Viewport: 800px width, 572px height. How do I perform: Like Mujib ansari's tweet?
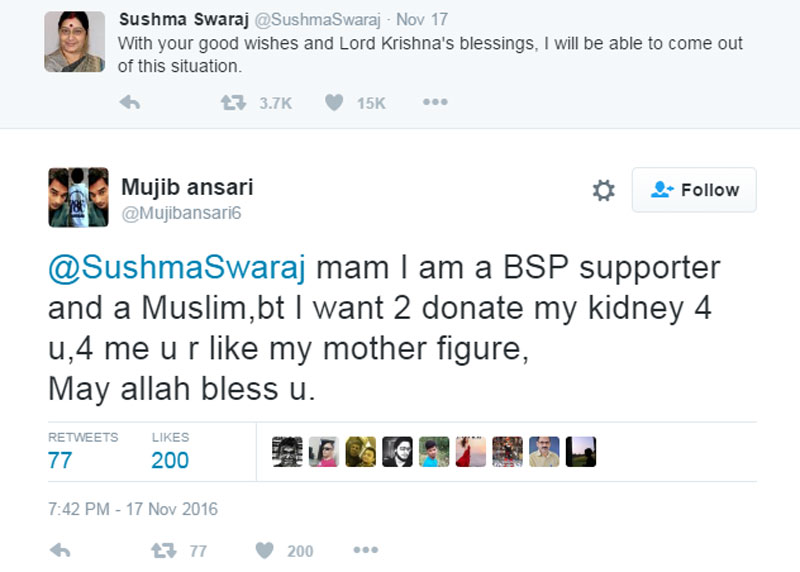click(x=264, y=550)
